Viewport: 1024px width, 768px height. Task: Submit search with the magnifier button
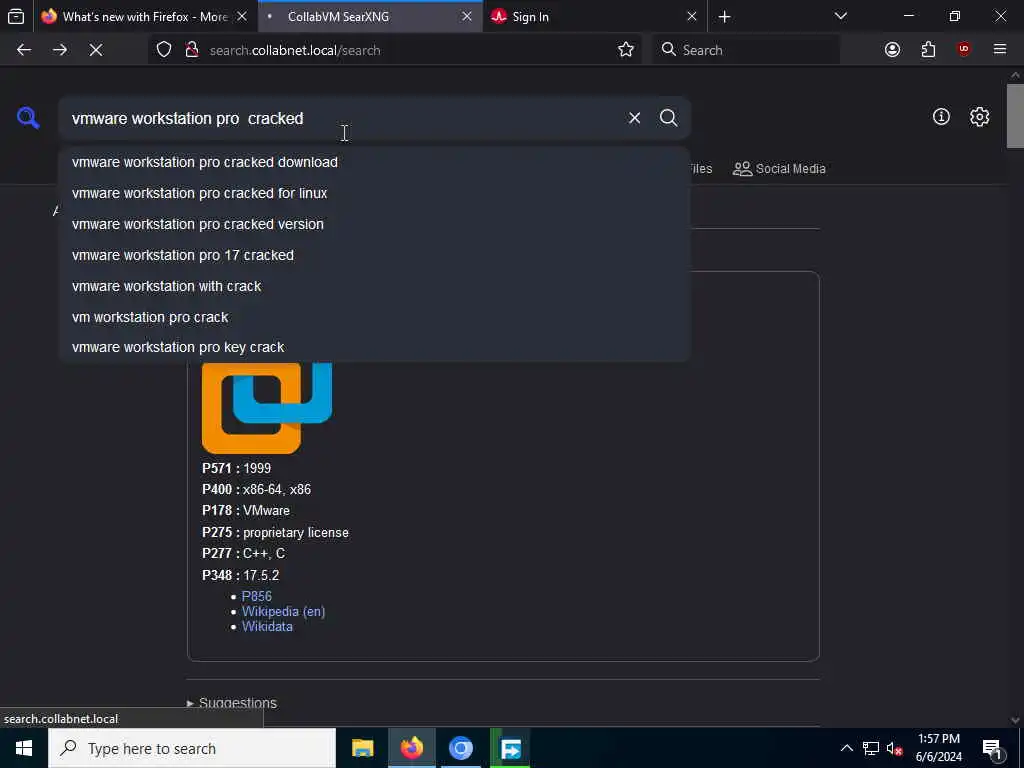pyautogui.click(x=668, y=118)
